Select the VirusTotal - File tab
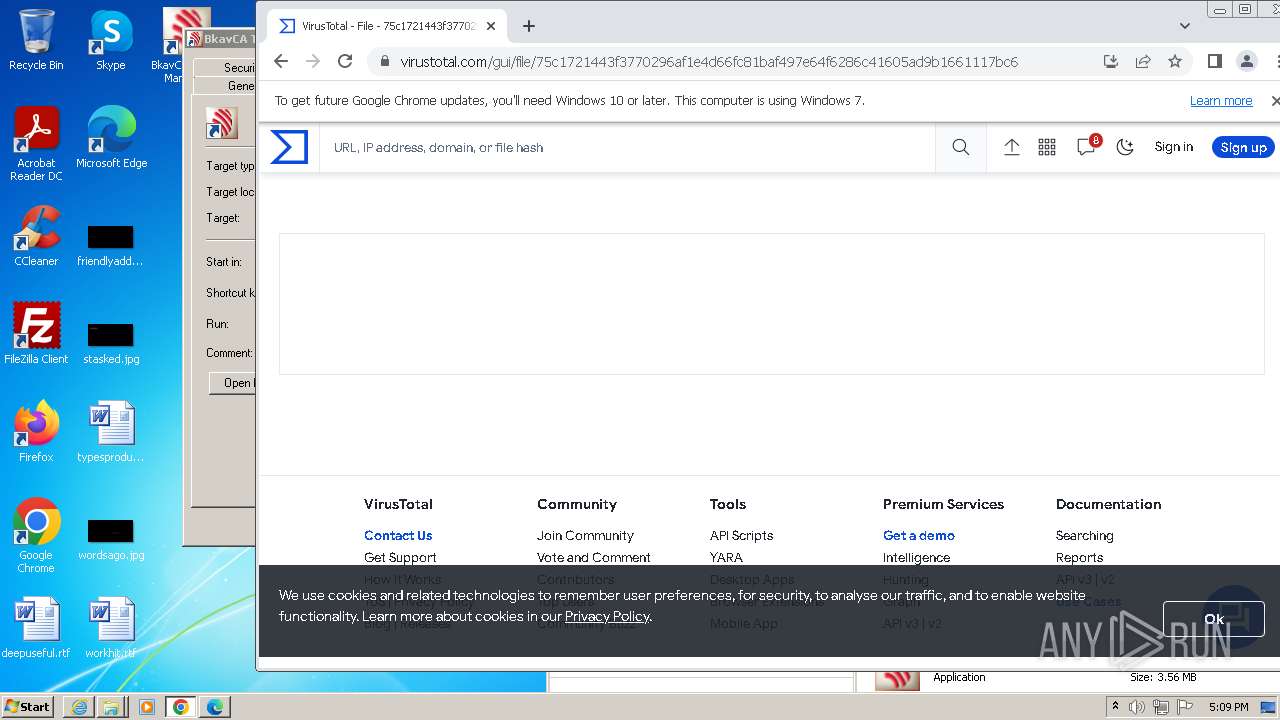The height and width of the screenshot is (720, 1280). point(388,26)
